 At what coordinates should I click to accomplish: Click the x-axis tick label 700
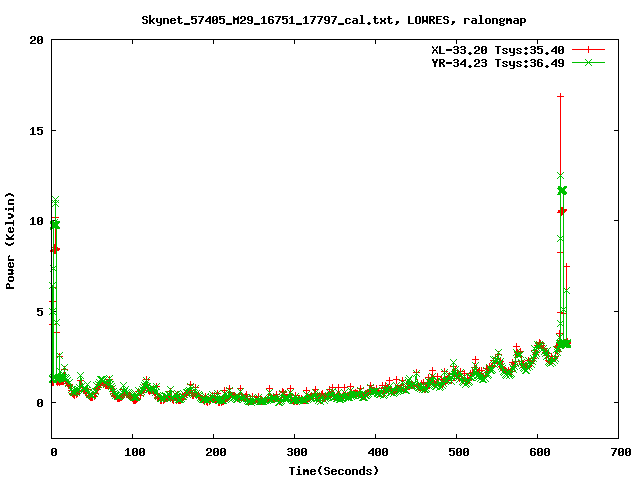click(620, 452)
